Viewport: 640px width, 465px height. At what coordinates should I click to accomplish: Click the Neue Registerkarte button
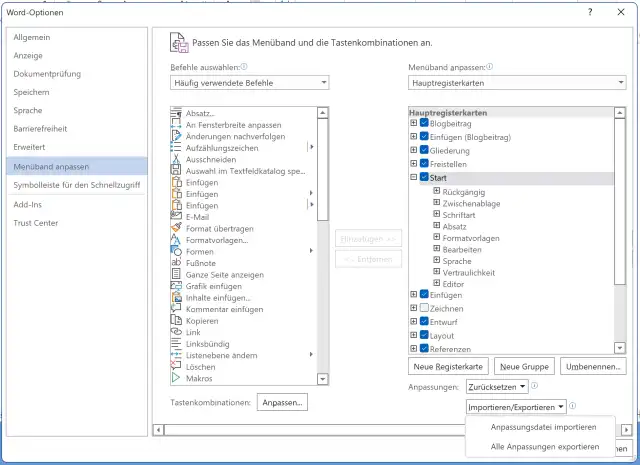click(x=448, y=366)
